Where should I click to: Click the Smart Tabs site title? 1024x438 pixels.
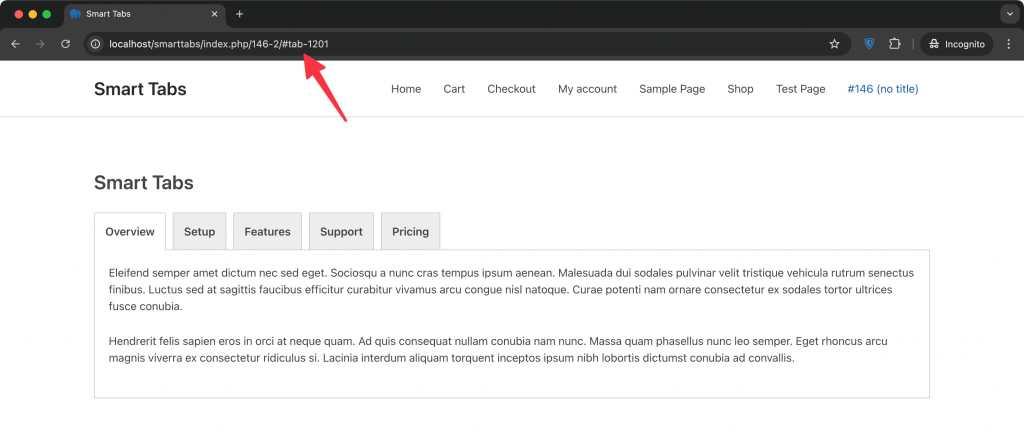(140, 89)
